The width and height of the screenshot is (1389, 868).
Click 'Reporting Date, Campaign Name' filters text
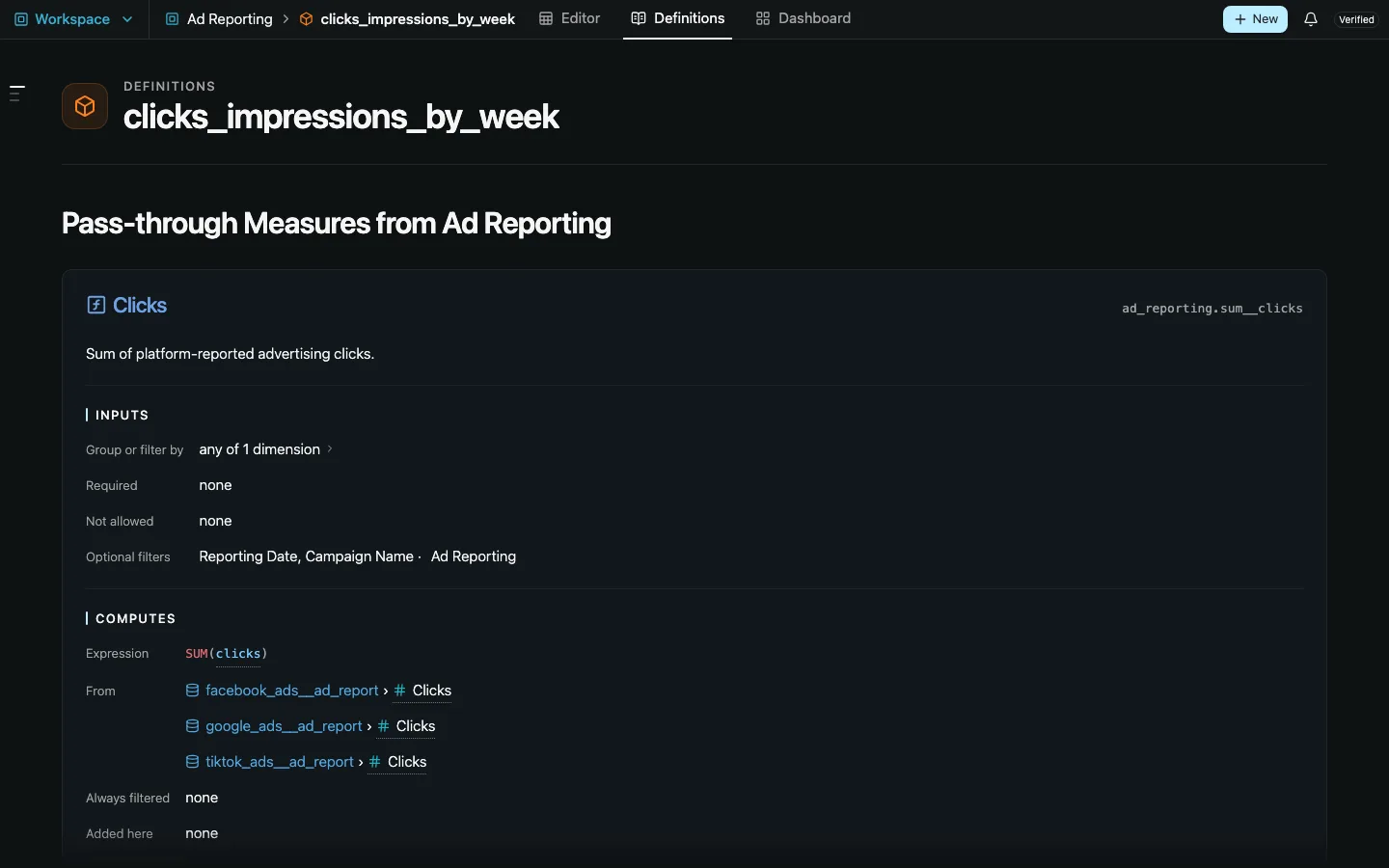tap(306, 556)
